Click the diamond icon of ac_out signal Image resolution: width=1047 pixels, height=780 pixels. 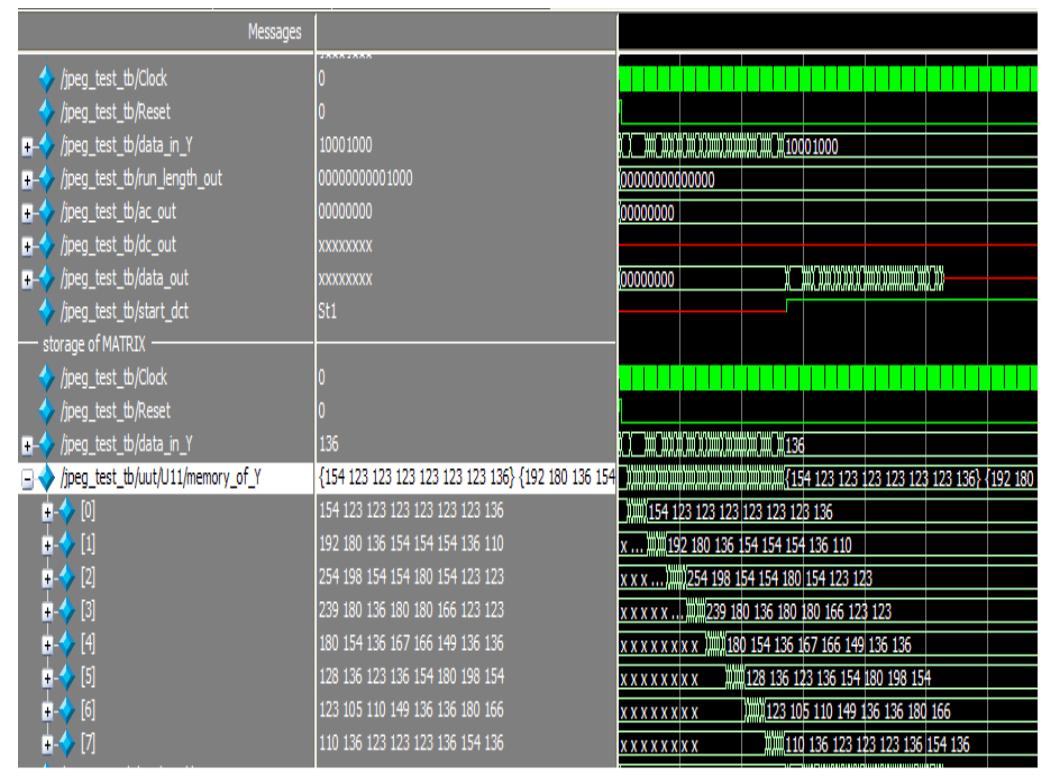pyautogui.click(x=46, y=212)
